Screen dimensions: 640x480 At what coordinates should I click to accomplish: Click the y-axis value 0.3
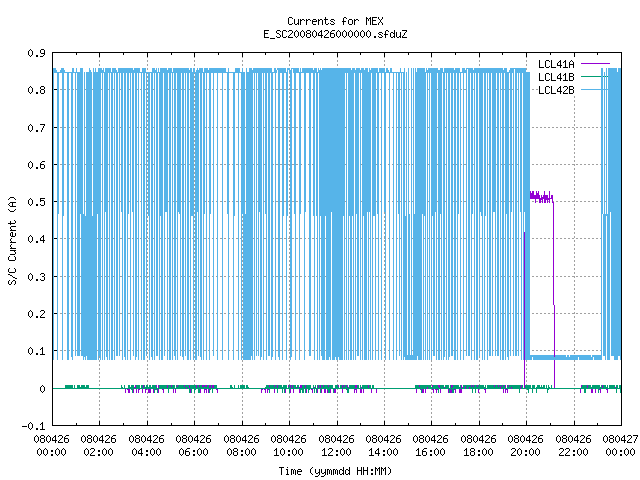tap(36, 277)
